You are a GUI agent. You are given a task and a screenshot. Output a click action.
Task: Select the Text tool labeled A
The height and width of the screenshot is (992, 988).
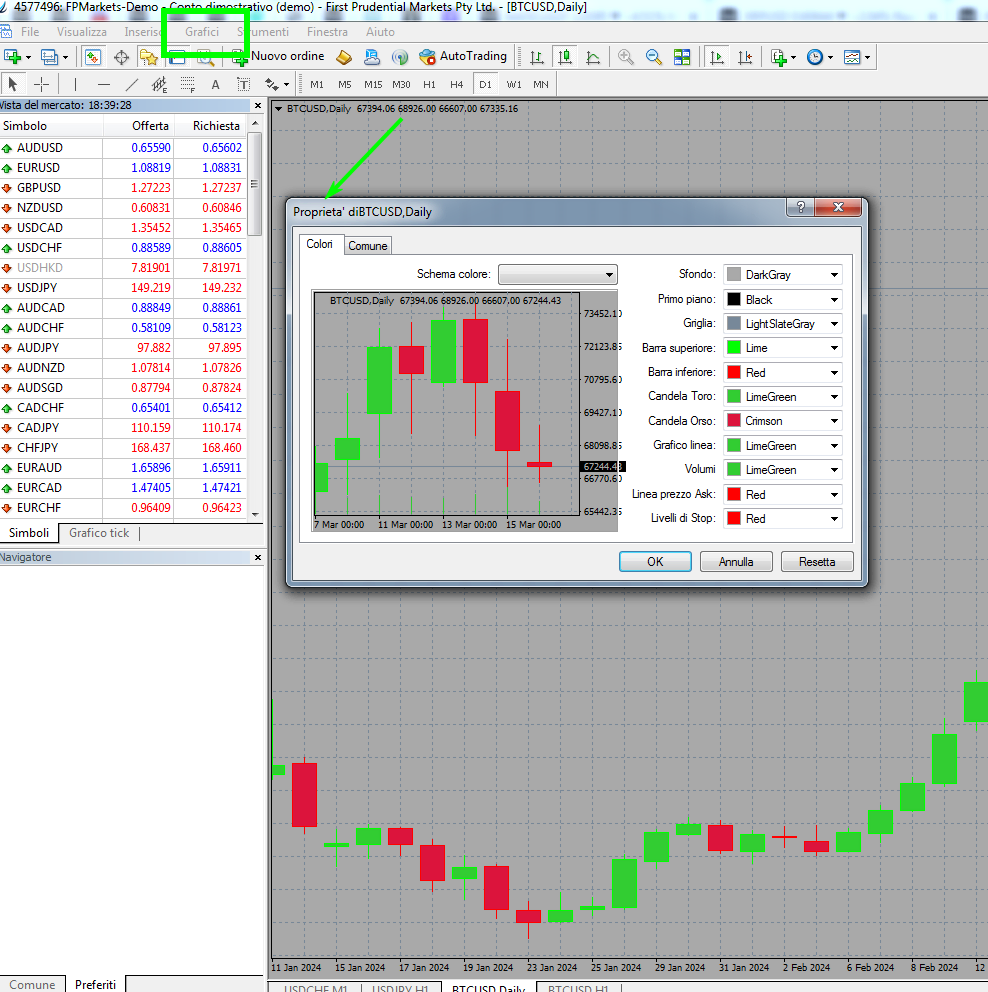216,84
